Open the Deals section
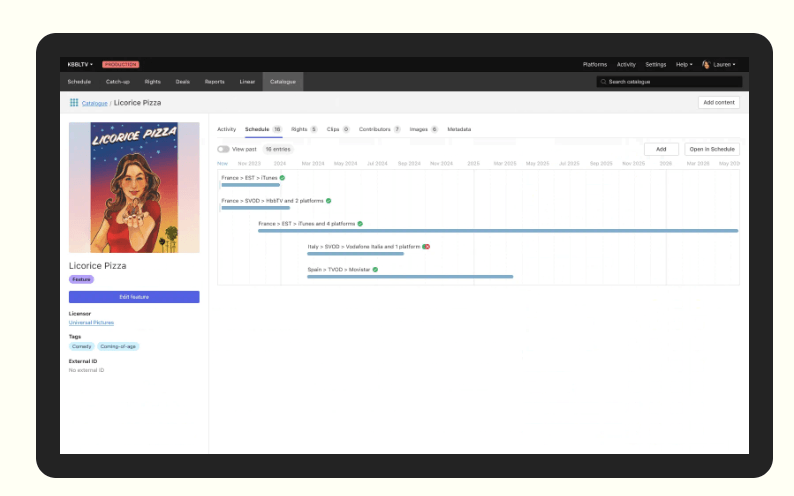This screenshot has width=794, height=496. [x=183, y=81]
